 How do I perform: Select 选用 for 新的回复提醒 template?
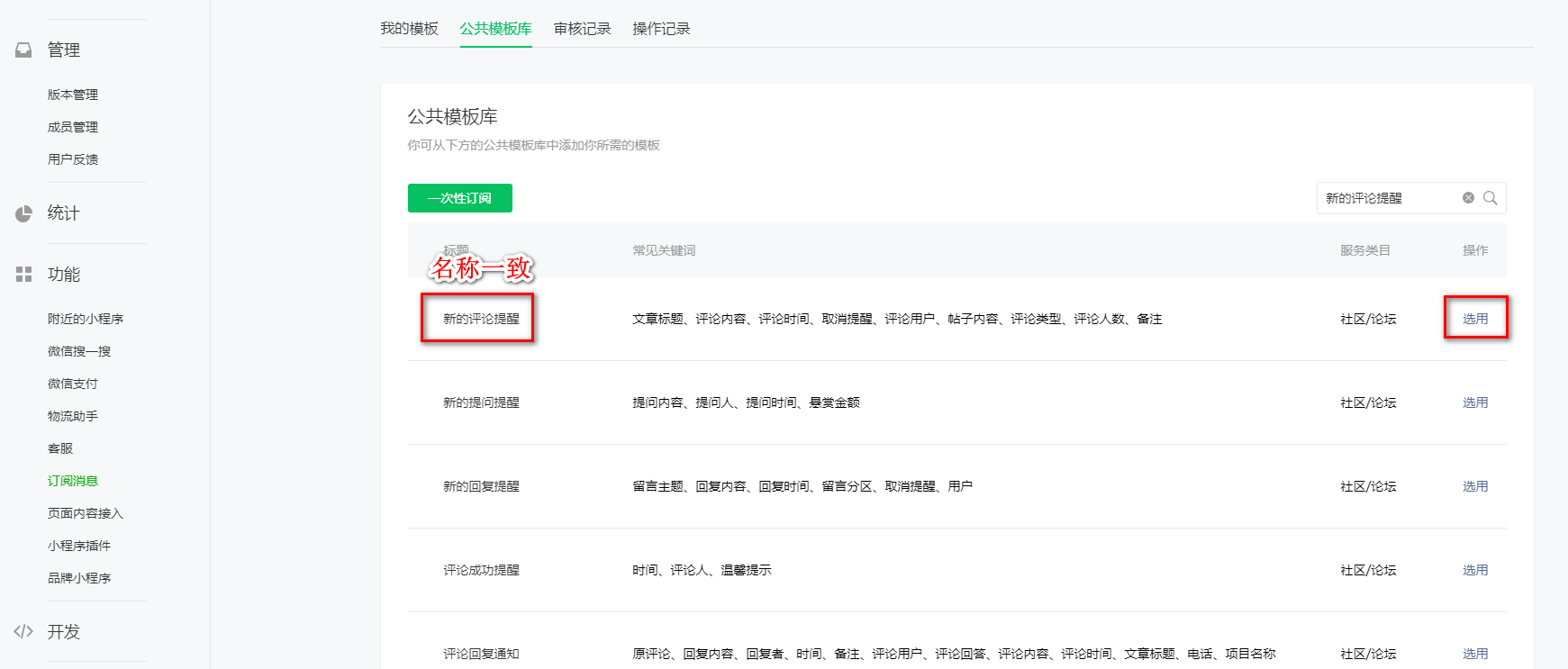point(1475,486)
